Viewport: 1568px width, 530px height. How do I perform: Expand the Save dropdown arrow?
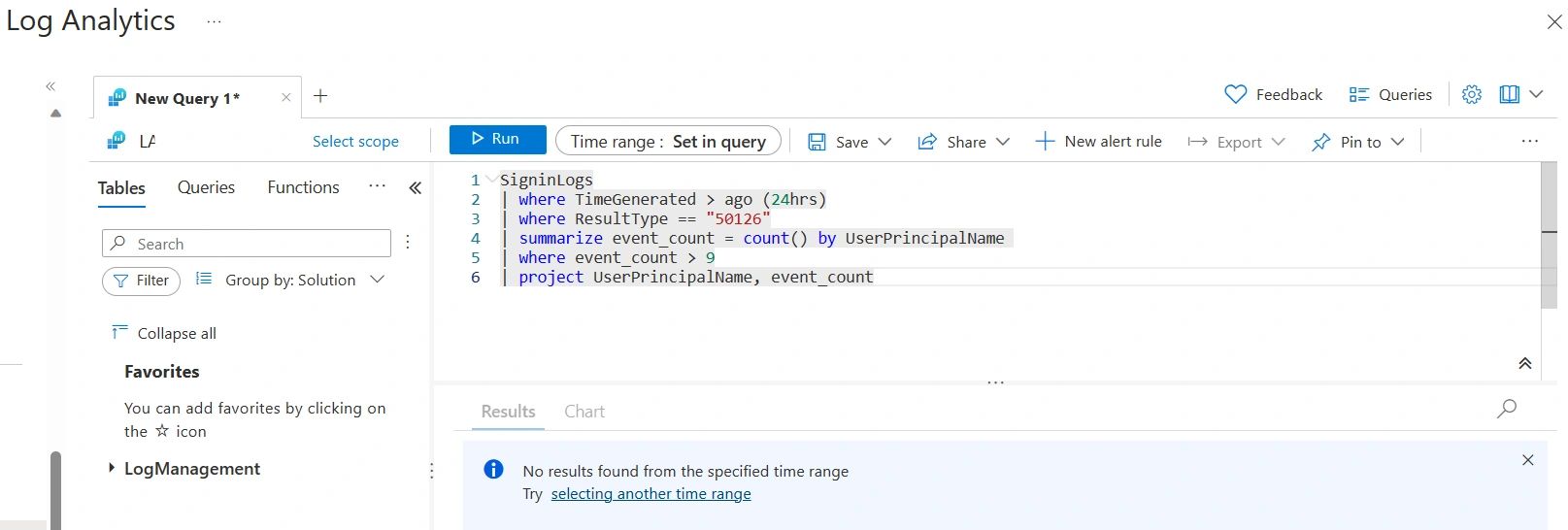click(884, 142)
